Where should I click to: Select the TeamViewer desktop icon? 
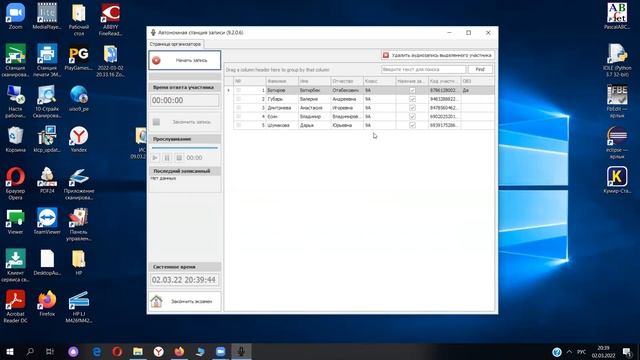47,221
